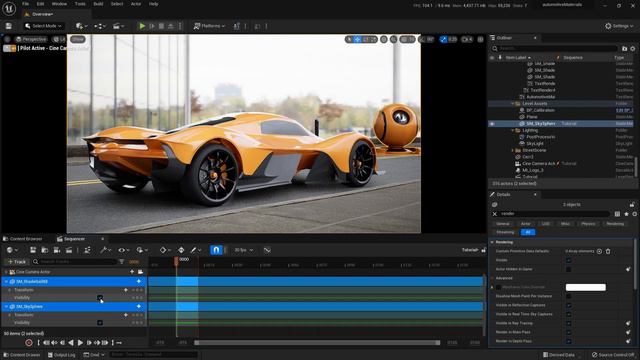Open the Window menu

59,4
